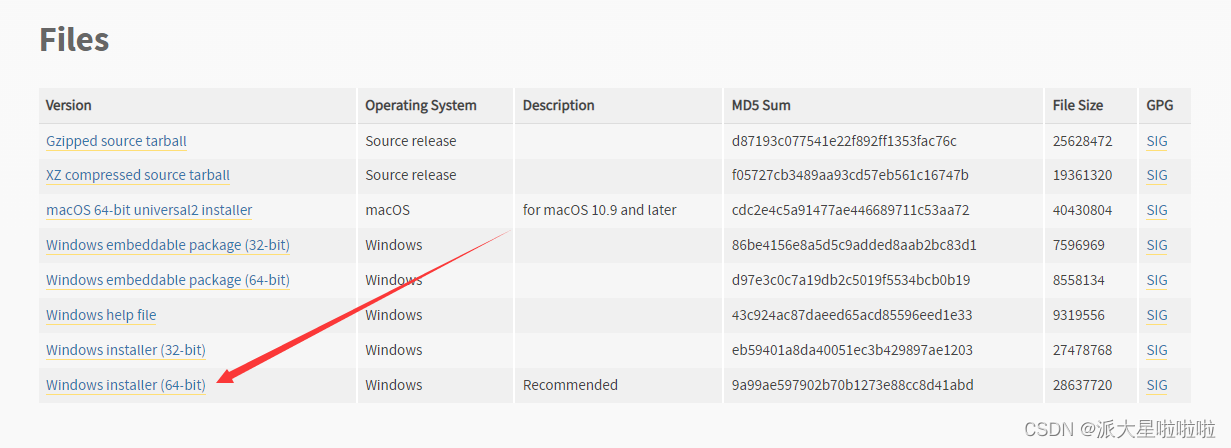Open SIG for Windows embeddable package (32-bit)
This screenshot has height=448, width=1231.
1157,245
